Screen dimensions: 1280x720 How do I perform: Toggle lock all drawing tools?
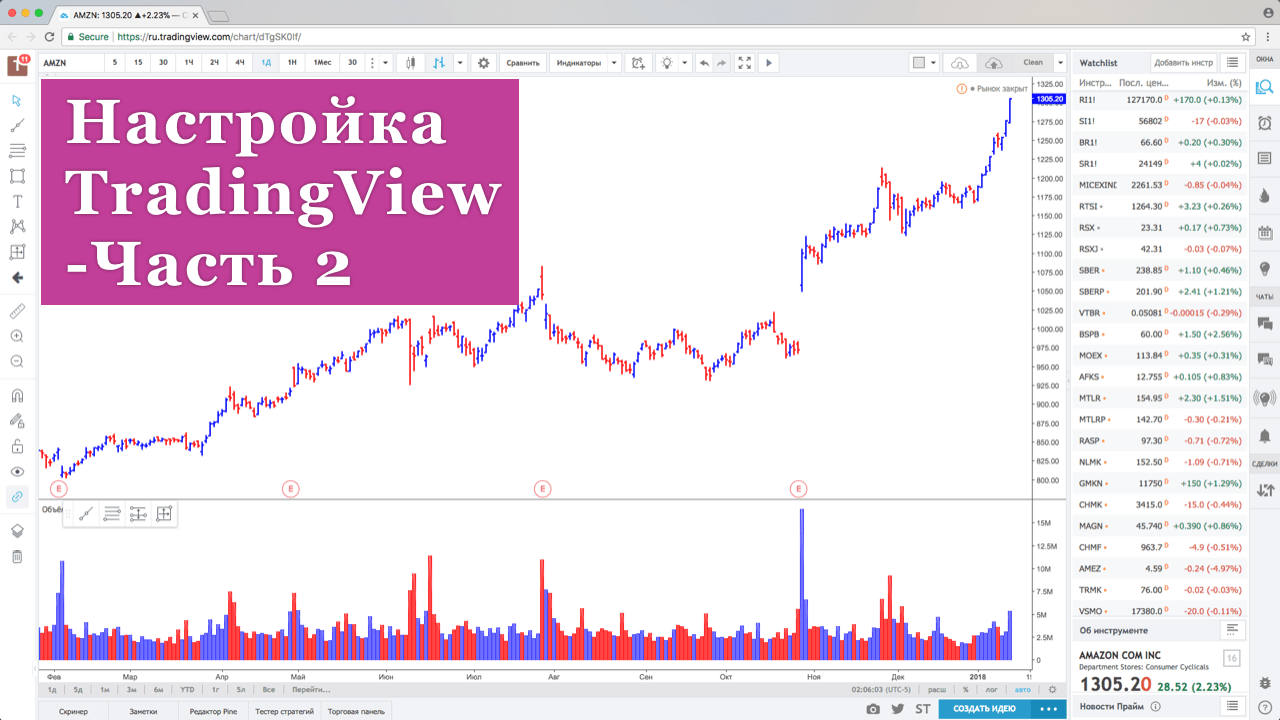(x=17, y=446)
